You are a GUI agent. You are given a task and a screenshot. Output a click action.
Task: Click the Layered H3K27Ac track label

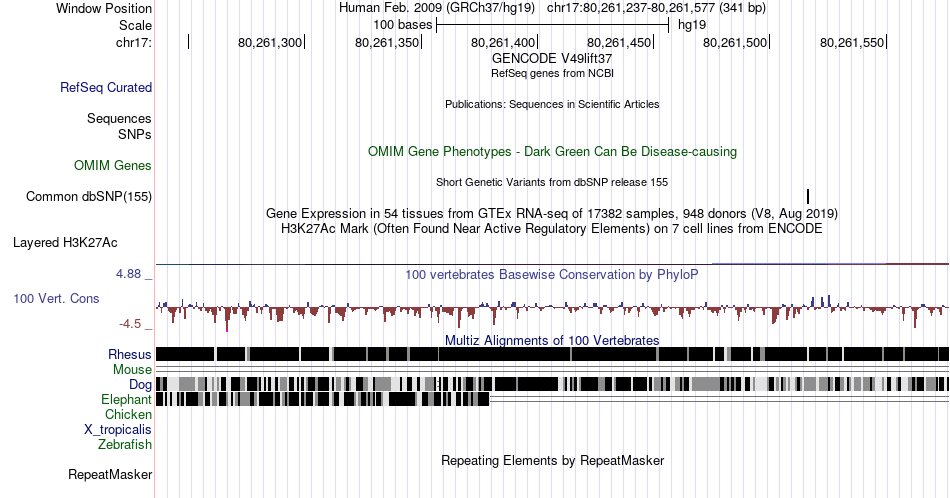pos(65,242)
